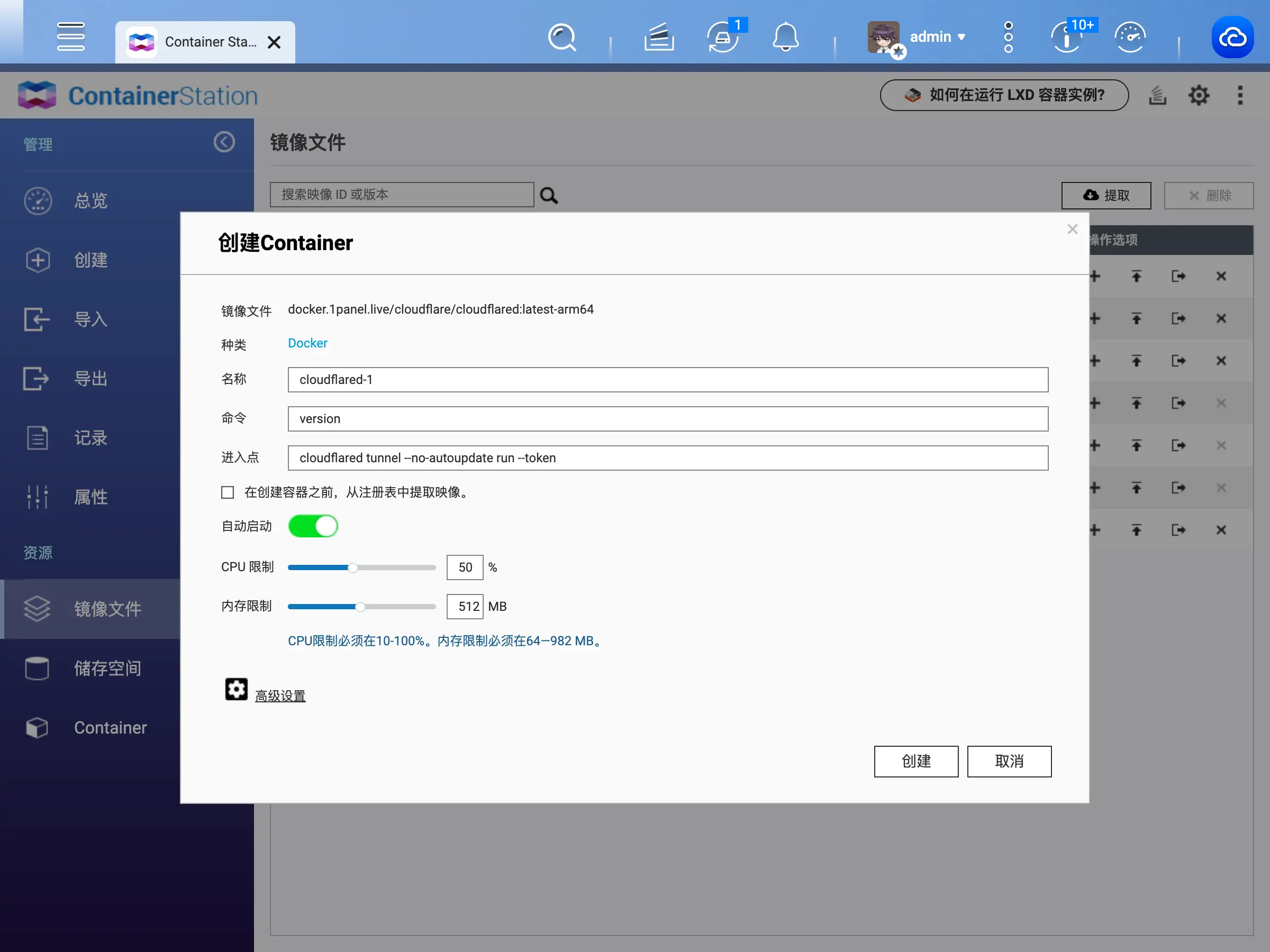Click the create-container plus icon in last image row
This screenshot has height=952, width=1270.
tap(1095, 530)
